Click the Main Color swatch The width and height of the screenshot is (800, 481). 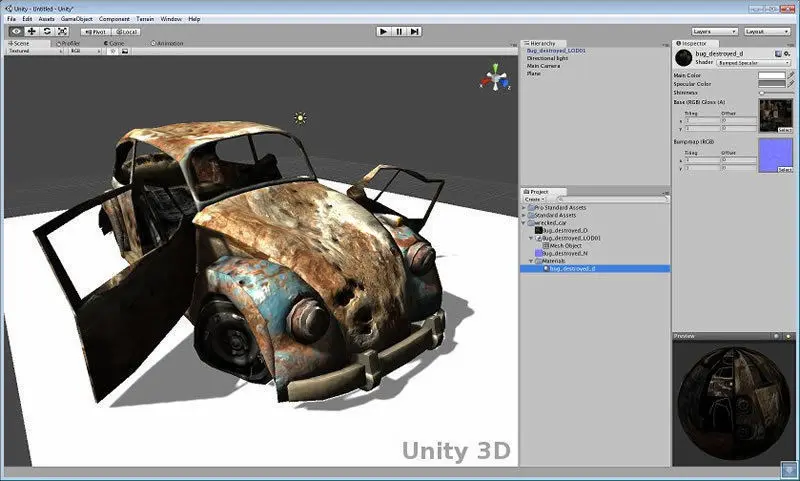point(771,75)
